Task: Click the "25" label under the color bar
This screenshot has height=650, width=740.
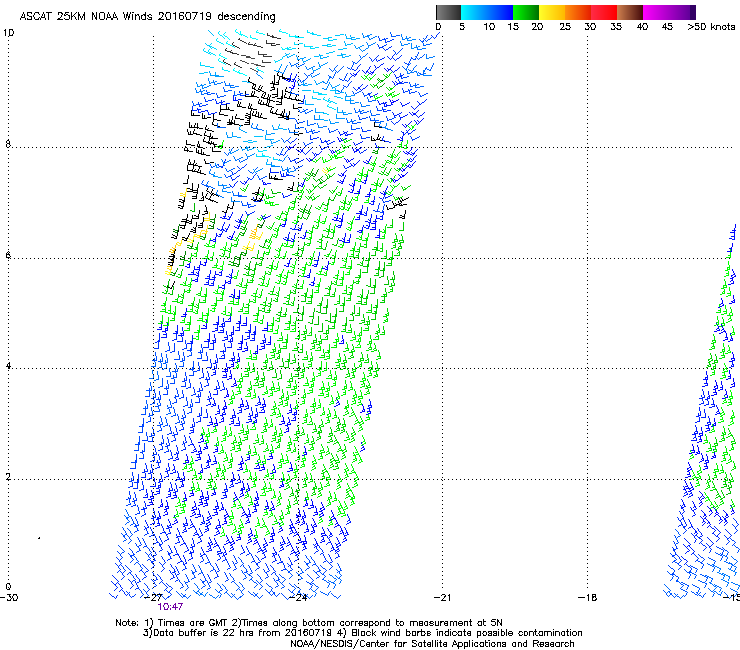Action: point(565,27)
